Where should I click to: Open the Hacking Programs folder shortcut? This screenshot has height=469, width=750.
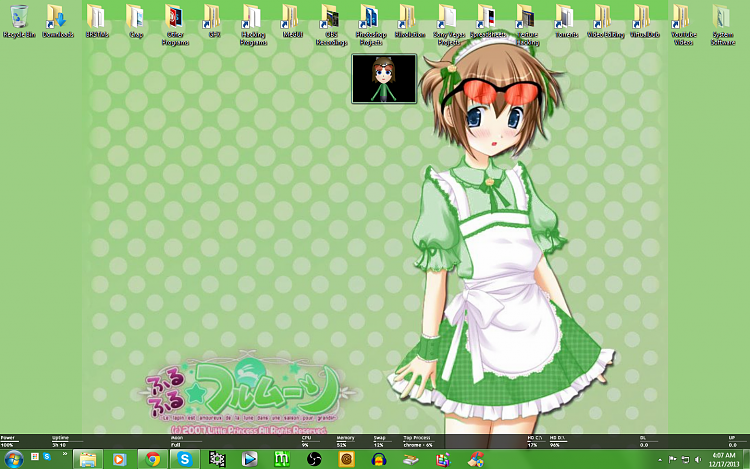(253, 25)
